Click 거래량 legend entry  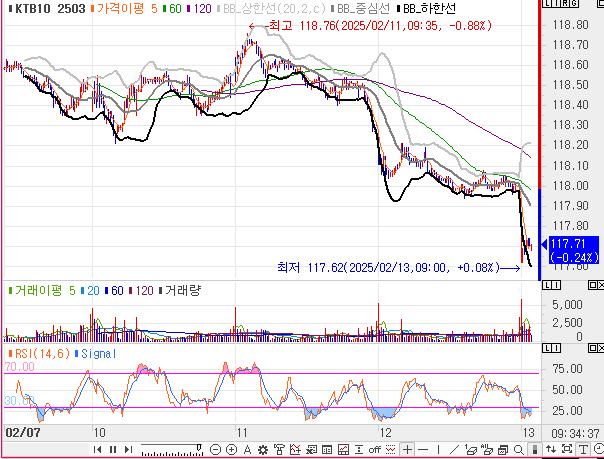[180, 291]
